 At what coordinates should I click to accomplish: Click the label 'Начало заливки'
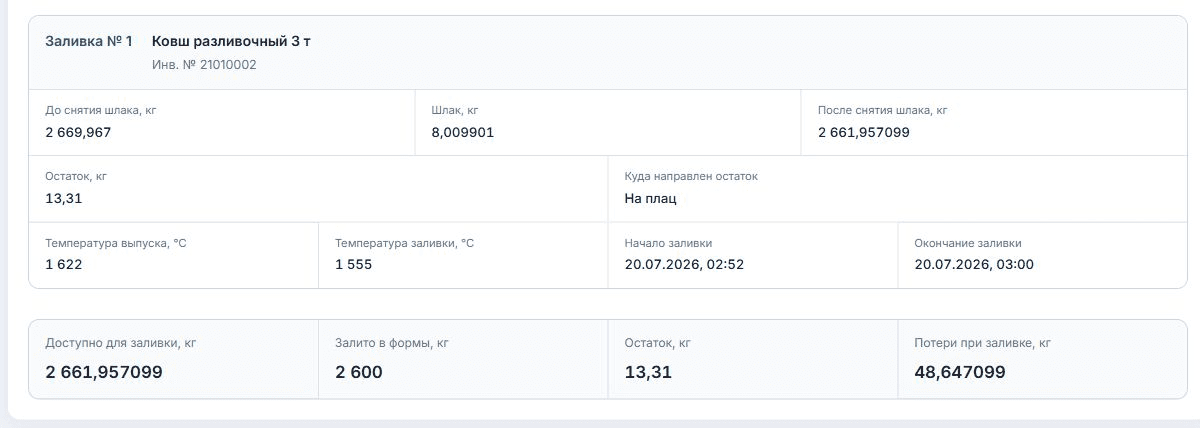[668, 243]
